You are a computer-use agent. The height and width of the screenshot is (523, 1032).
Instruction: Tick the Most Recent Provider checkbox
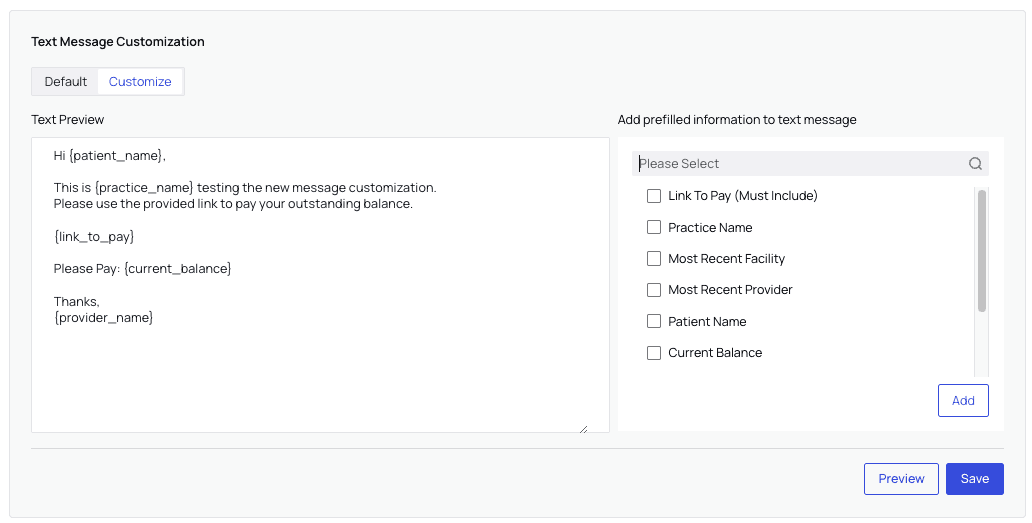pos(654,290)
